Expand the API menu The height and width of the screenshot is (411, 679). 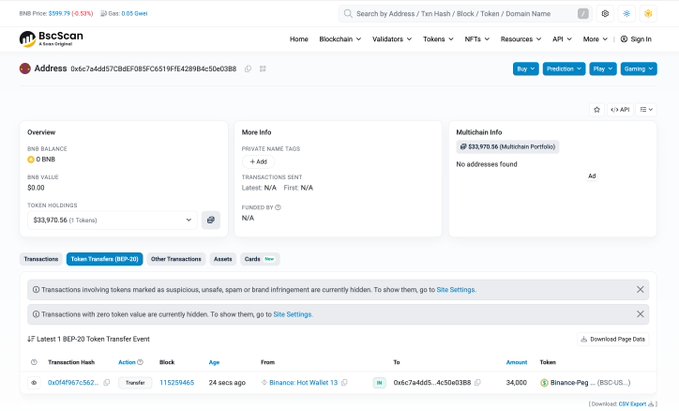click(562, 39)
